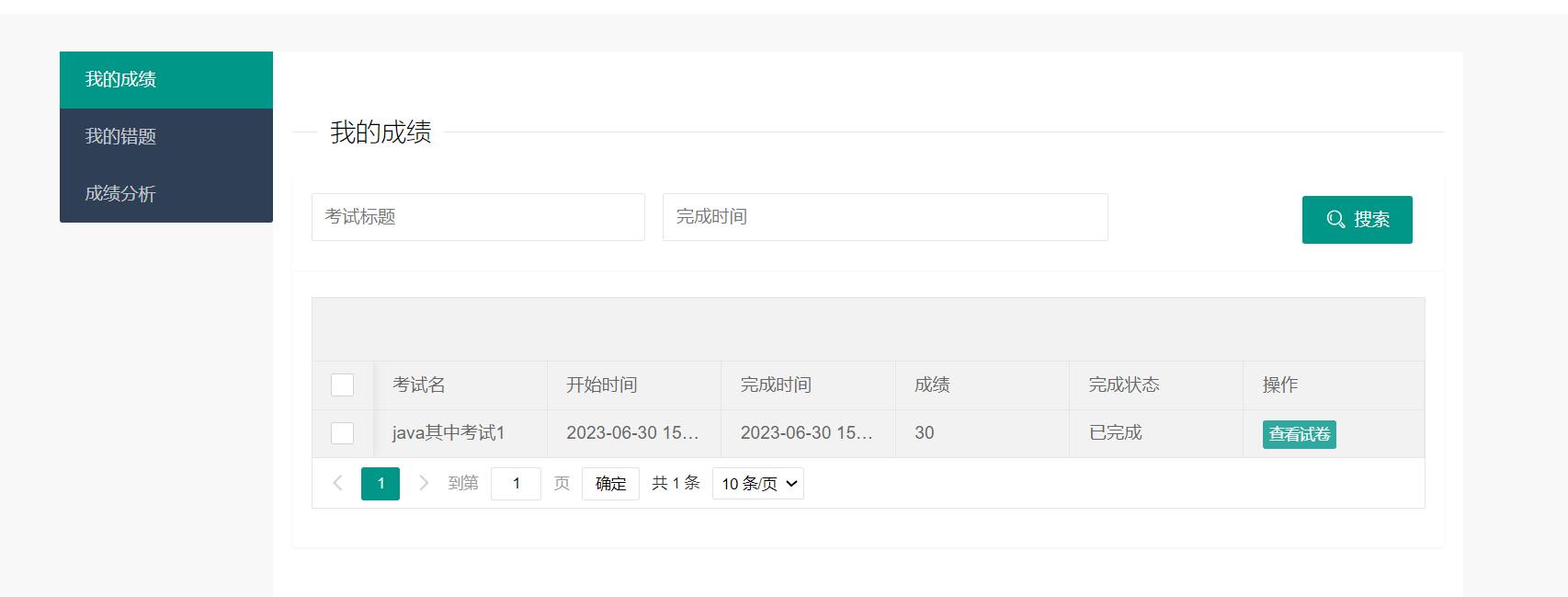Viewport: 1568px width, 597px height.
Task: Click the start time cell 2023-06-30 15…
Action: [634, 433]
